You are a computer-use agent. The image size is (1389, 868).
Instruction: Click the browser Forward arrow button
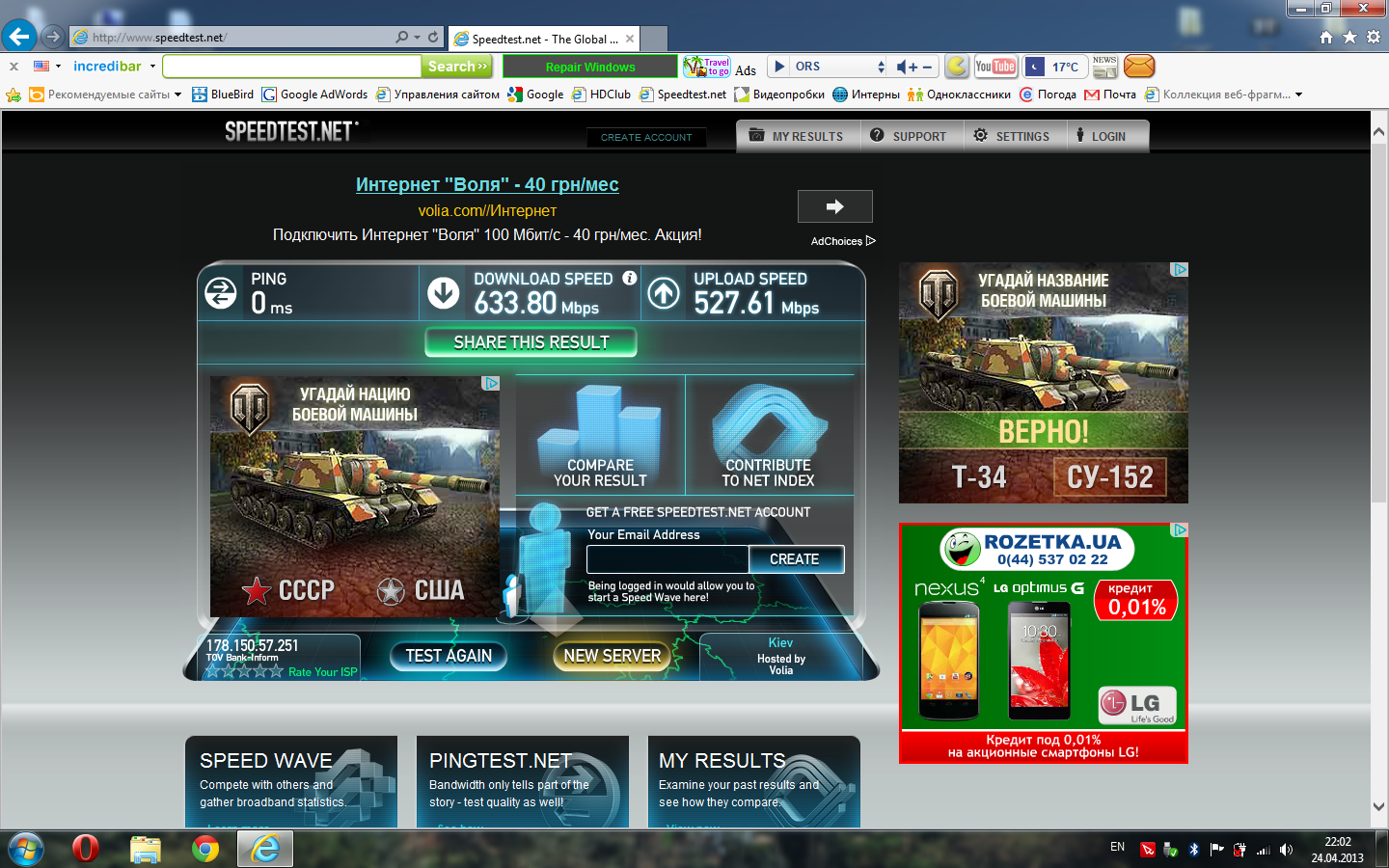click(x=53, y=37)
